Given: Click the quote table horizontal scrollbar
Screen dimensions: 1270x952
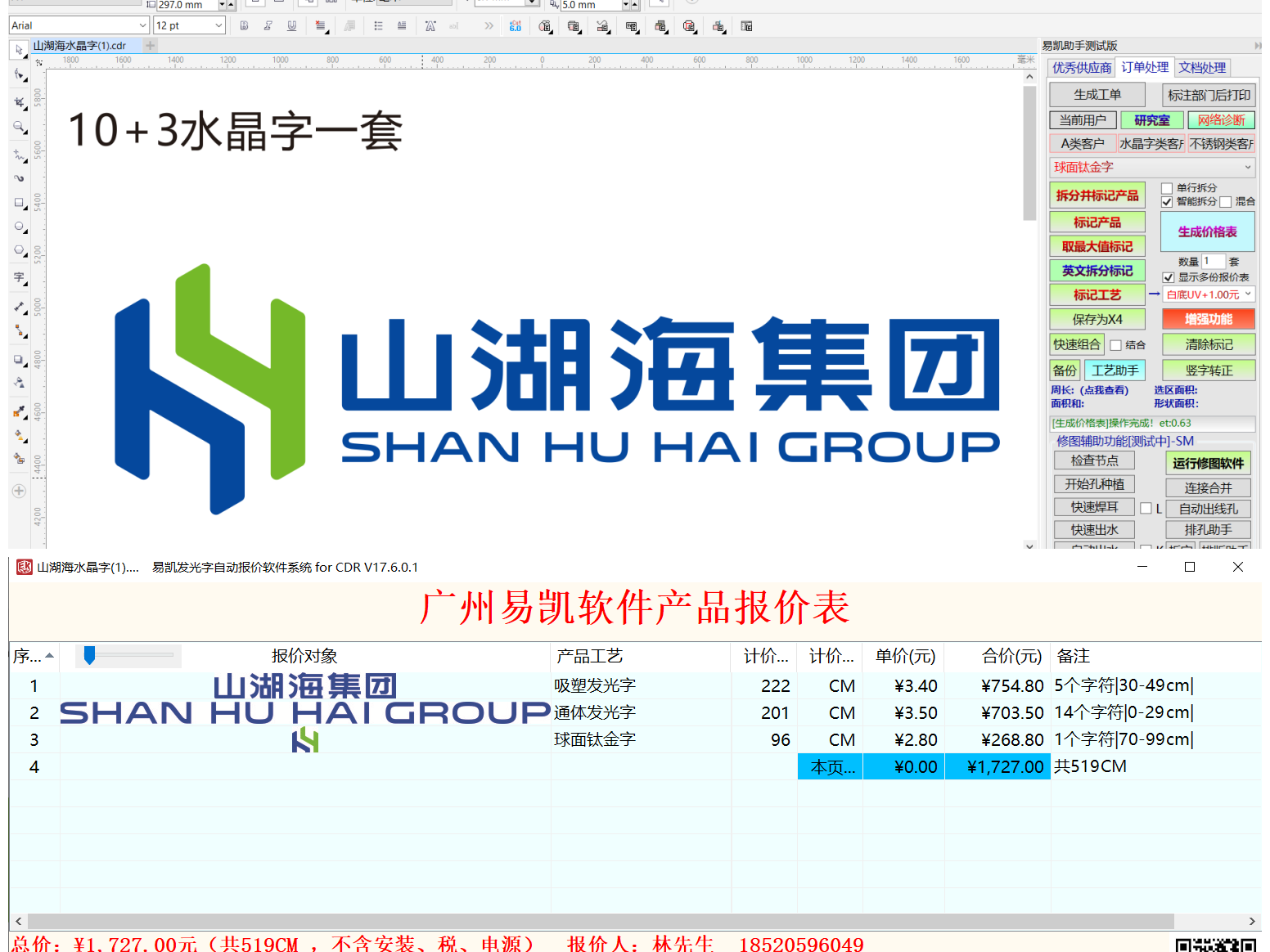Looking at the screenshot, I should pos(601,921).
